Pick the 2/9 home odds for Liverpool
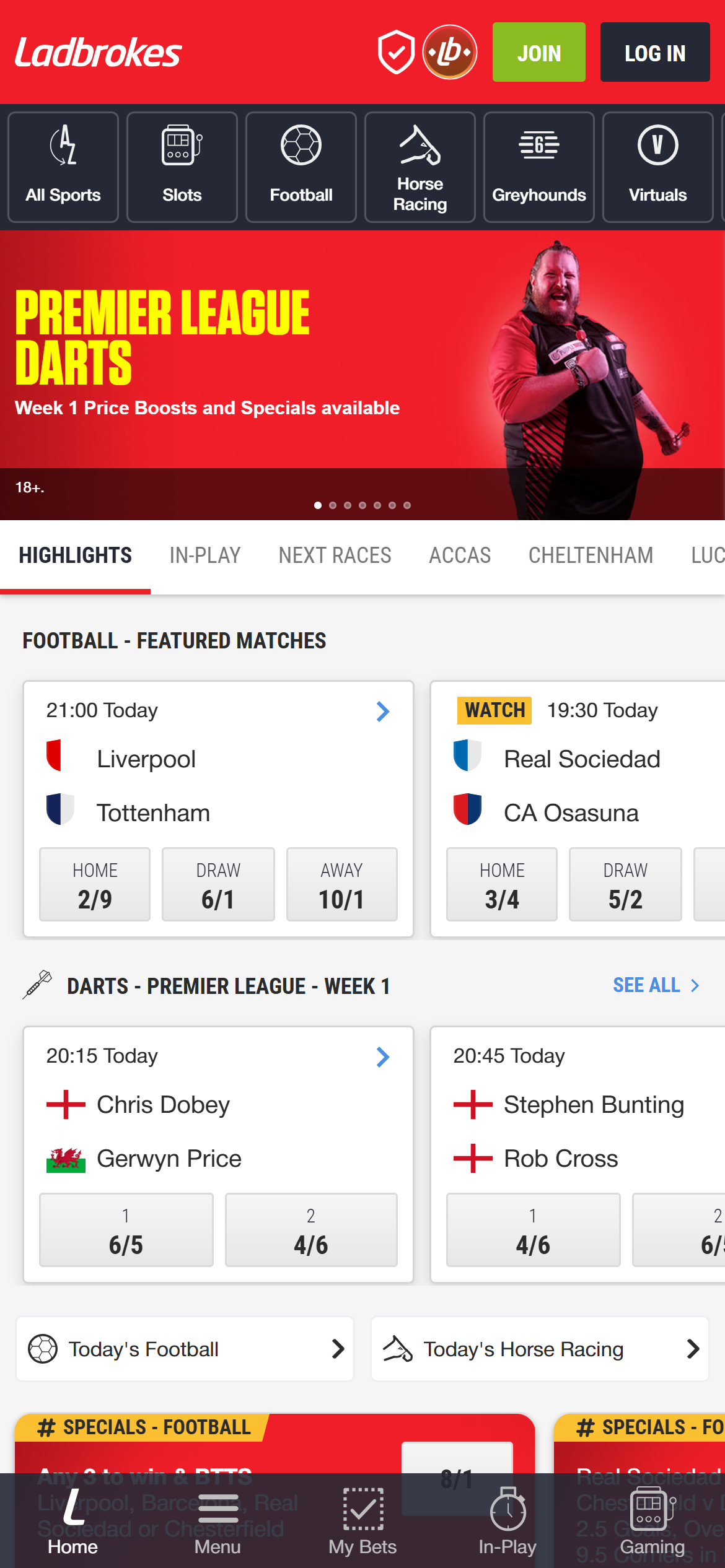This screenshot has width=725, height=1568. tap(94, 884)
